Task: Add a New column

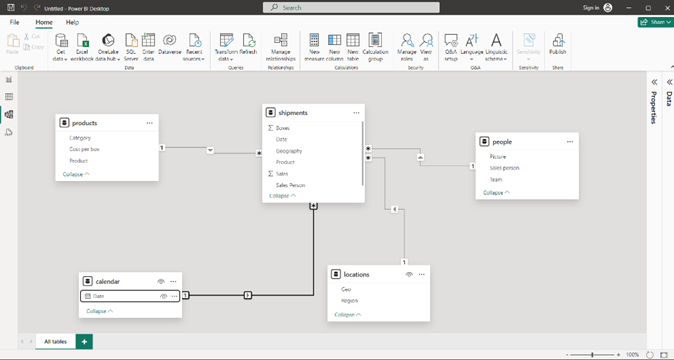Action: [x=334, y=47]
